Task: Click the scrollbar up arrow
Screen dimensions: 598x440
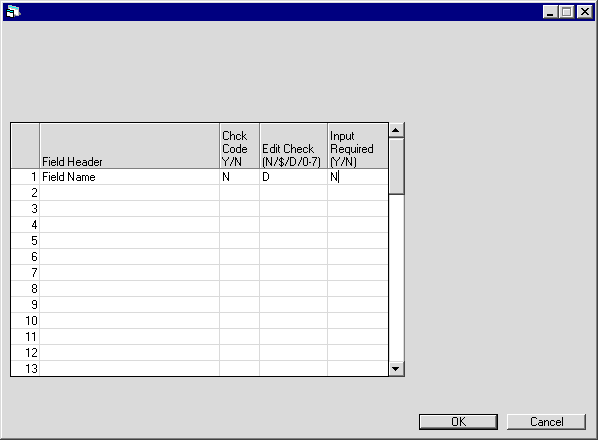Action: click(x=396, y=130)
